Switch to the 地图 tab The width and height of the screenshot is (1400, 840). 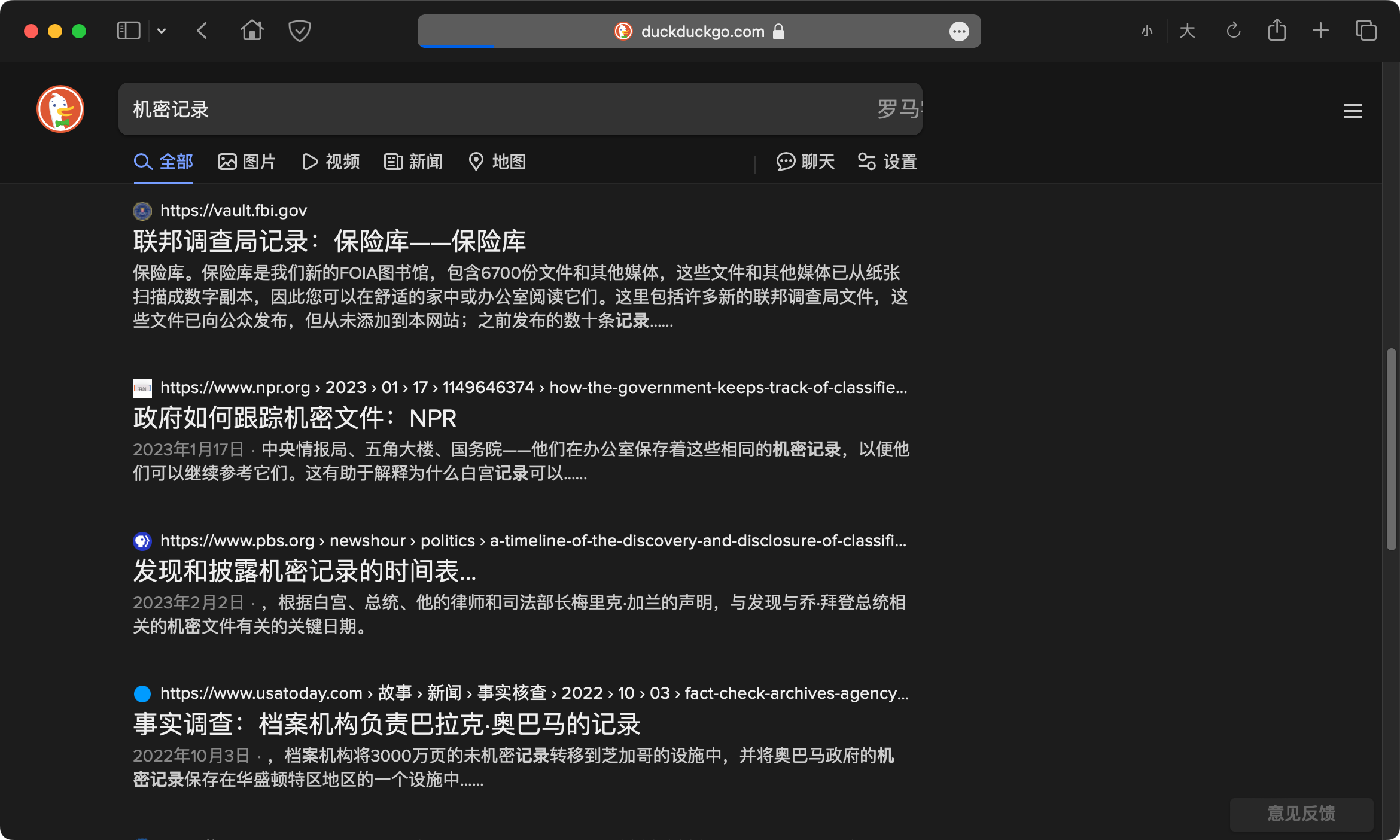coord(497,162)
